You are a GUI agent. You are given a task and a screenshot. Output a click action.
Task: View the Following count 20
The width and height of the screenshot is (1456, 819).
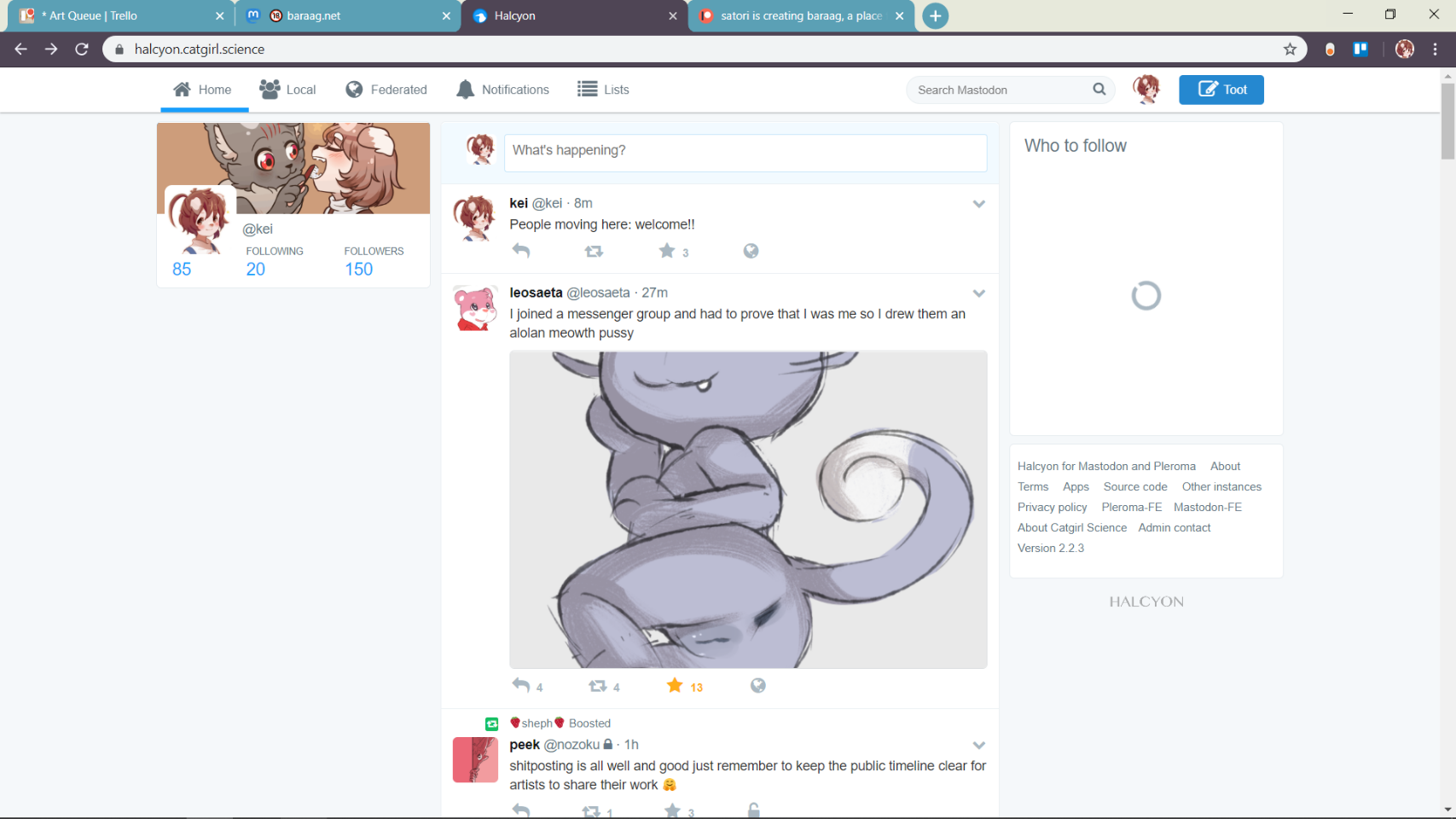256,269
